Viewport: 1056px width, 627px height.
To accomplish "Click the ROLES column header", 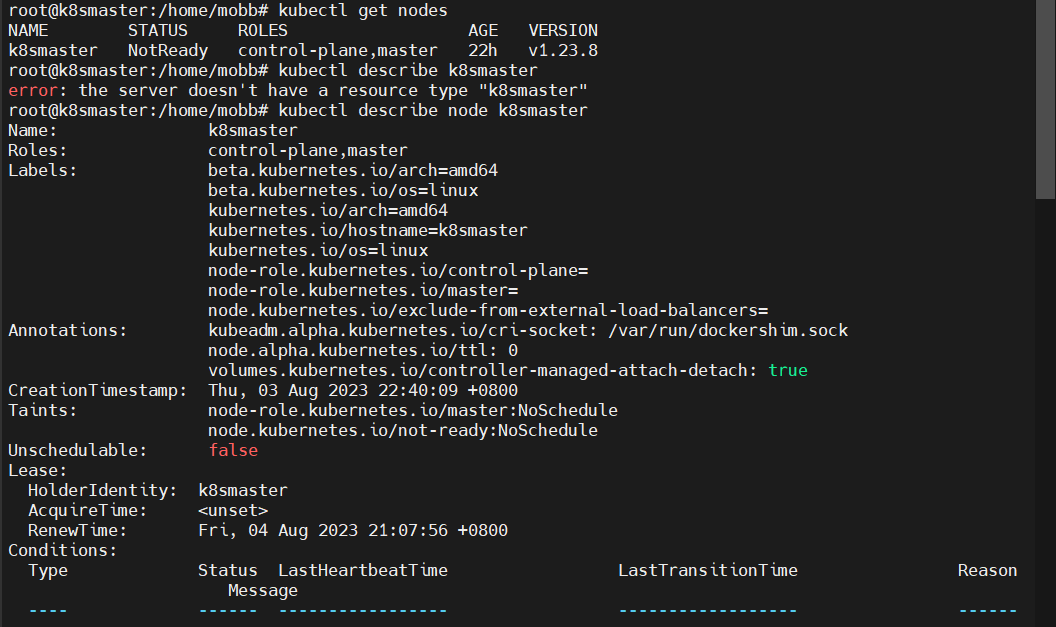I will [x=263, y=30].
